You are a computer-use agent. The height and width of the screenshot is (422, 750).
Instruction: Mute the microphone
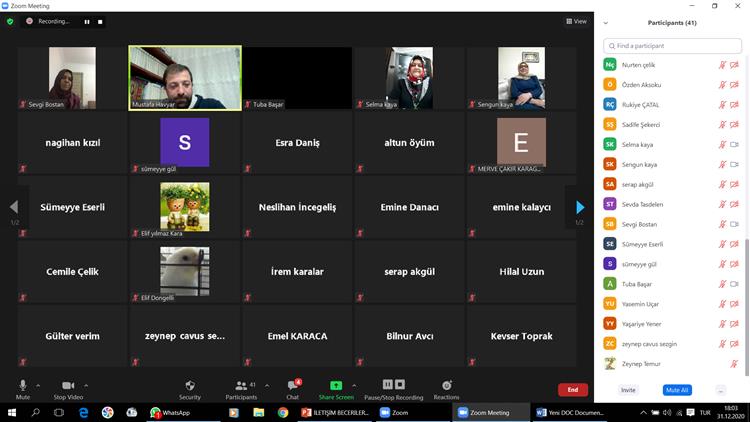[22, 389]
